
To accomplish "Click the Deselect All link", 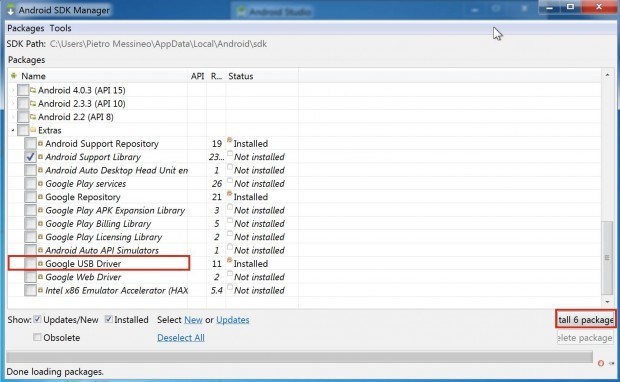I will (181, 338).
